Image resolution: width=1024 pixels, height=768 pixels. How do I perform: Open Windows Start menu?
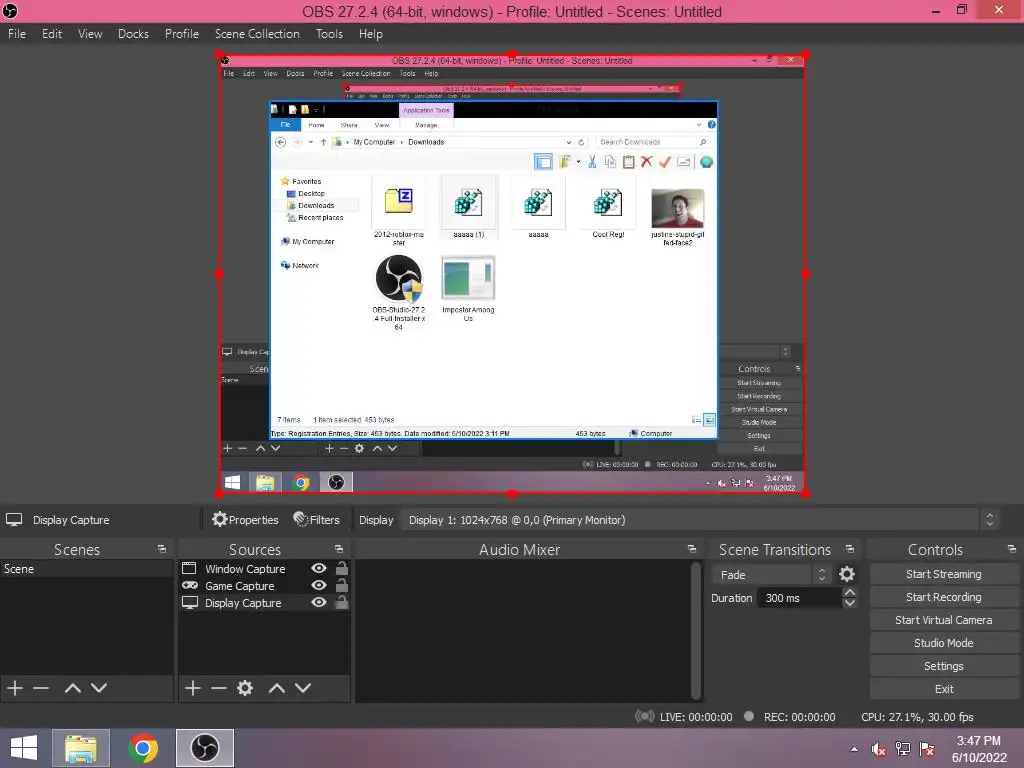point(24,748)
